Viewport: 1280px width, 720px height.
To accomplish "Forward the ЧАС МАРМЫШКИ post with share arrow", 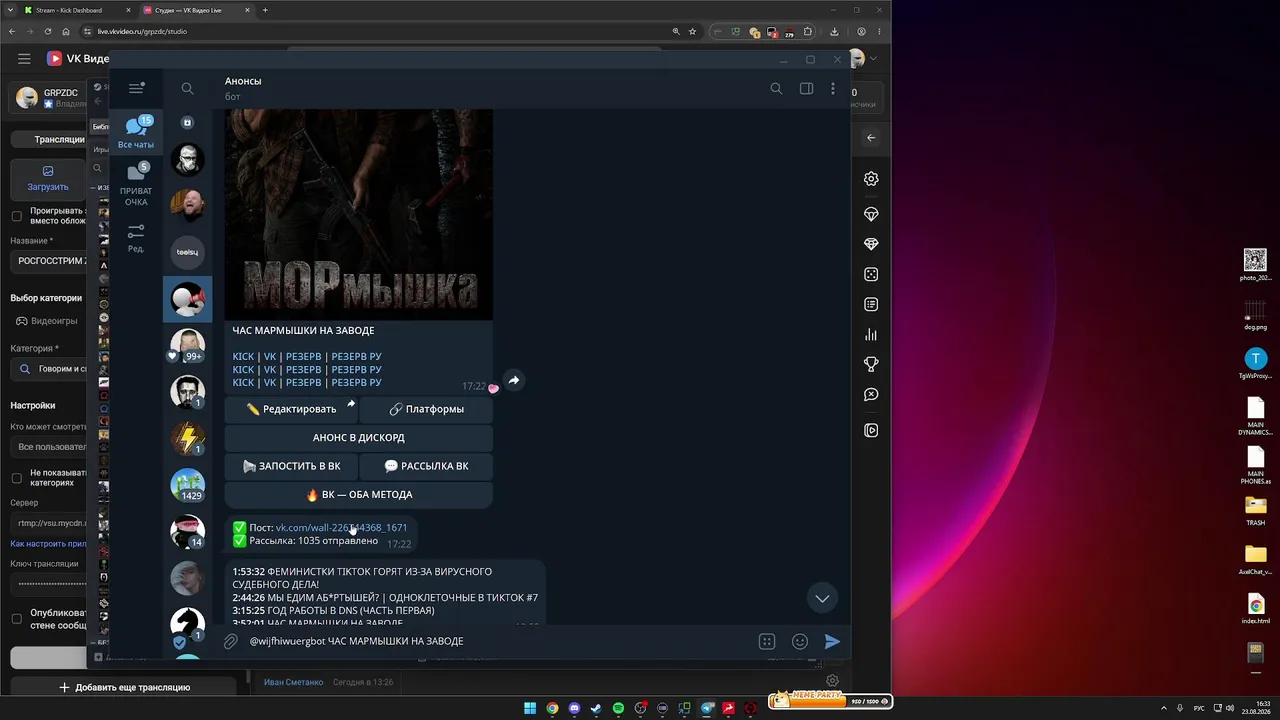I will coord(513,380).
